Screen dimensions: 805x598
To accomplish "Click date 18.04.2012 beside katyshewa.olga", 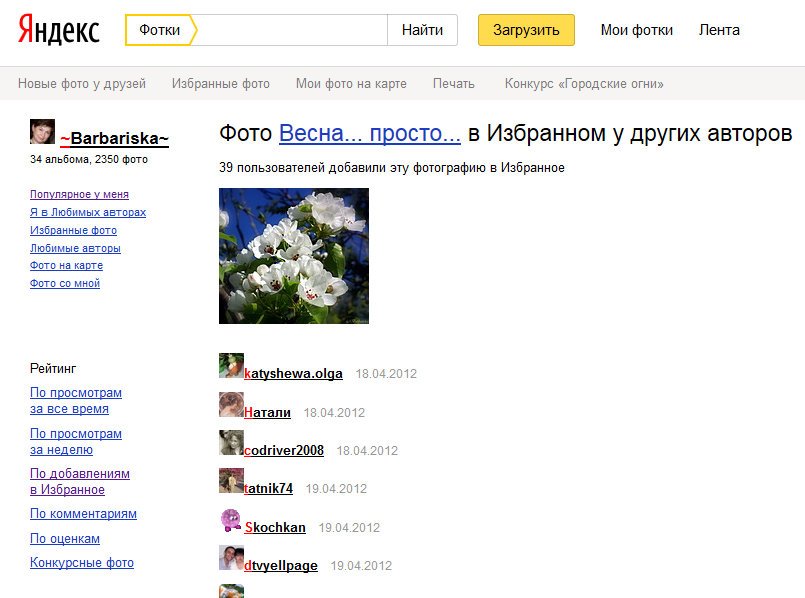I will pos(386,374).
